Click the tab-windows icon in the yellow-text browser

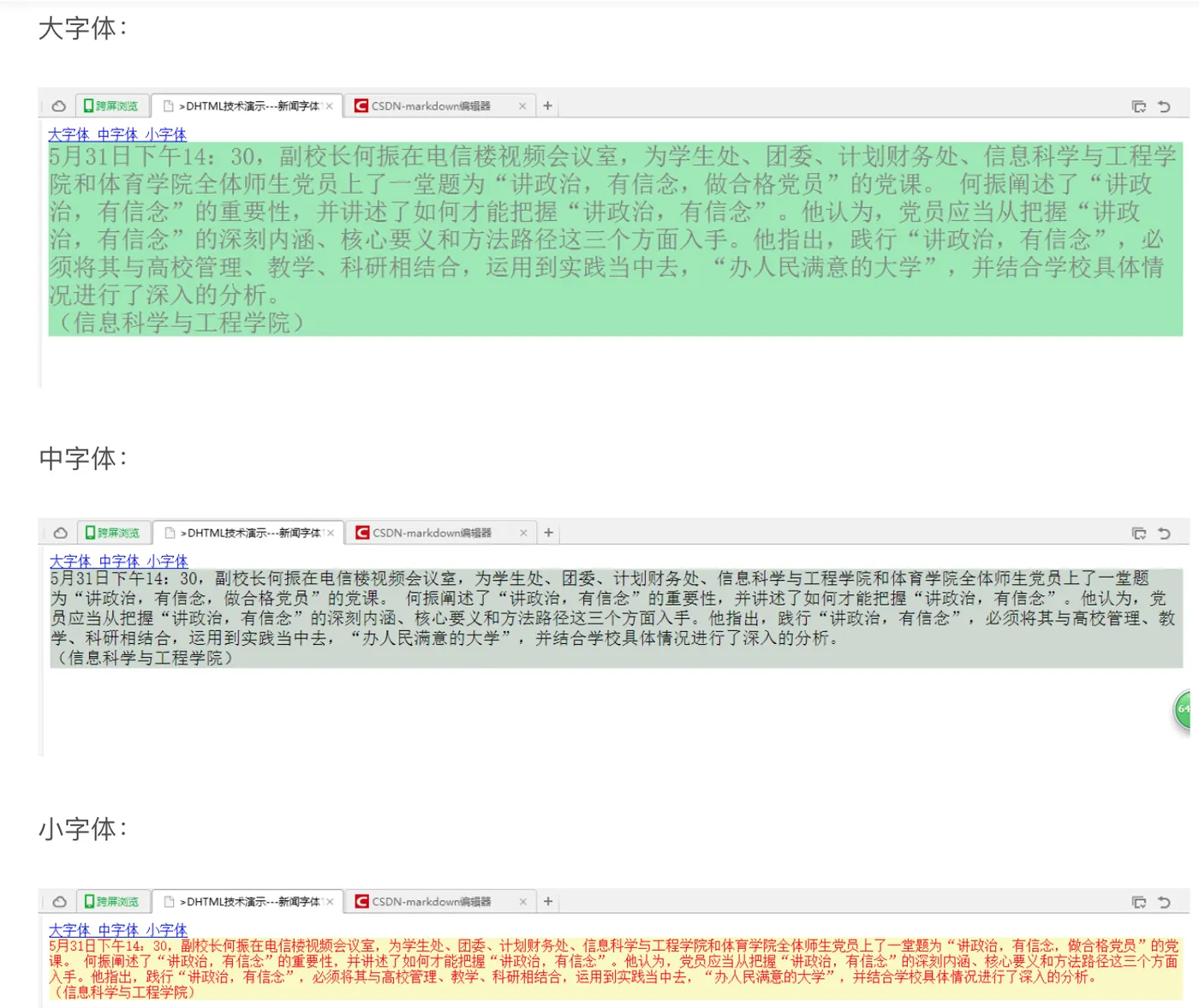1139,903
